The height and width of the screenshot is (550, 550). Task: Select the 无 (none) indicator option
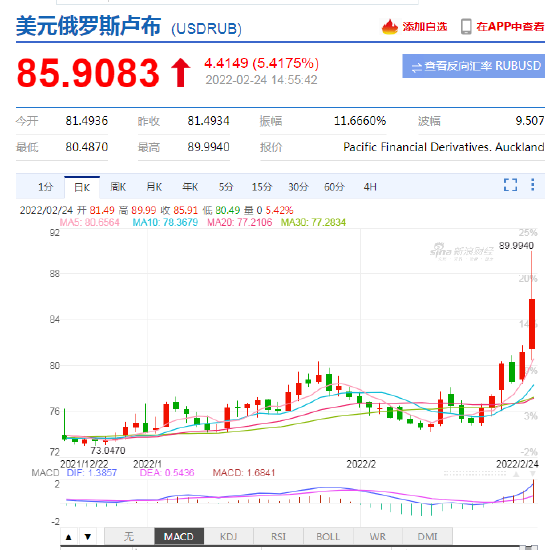pos(129,537)
